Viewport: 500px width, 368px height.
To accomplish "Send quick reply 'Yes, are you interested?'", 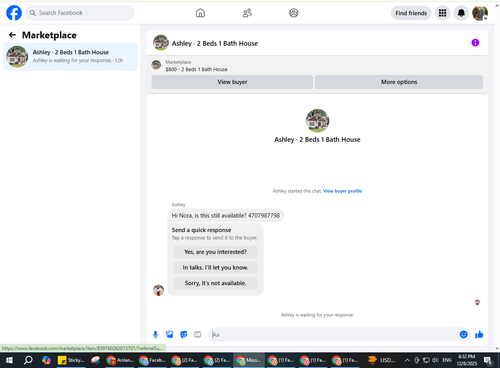I will (x=215, y=252).
